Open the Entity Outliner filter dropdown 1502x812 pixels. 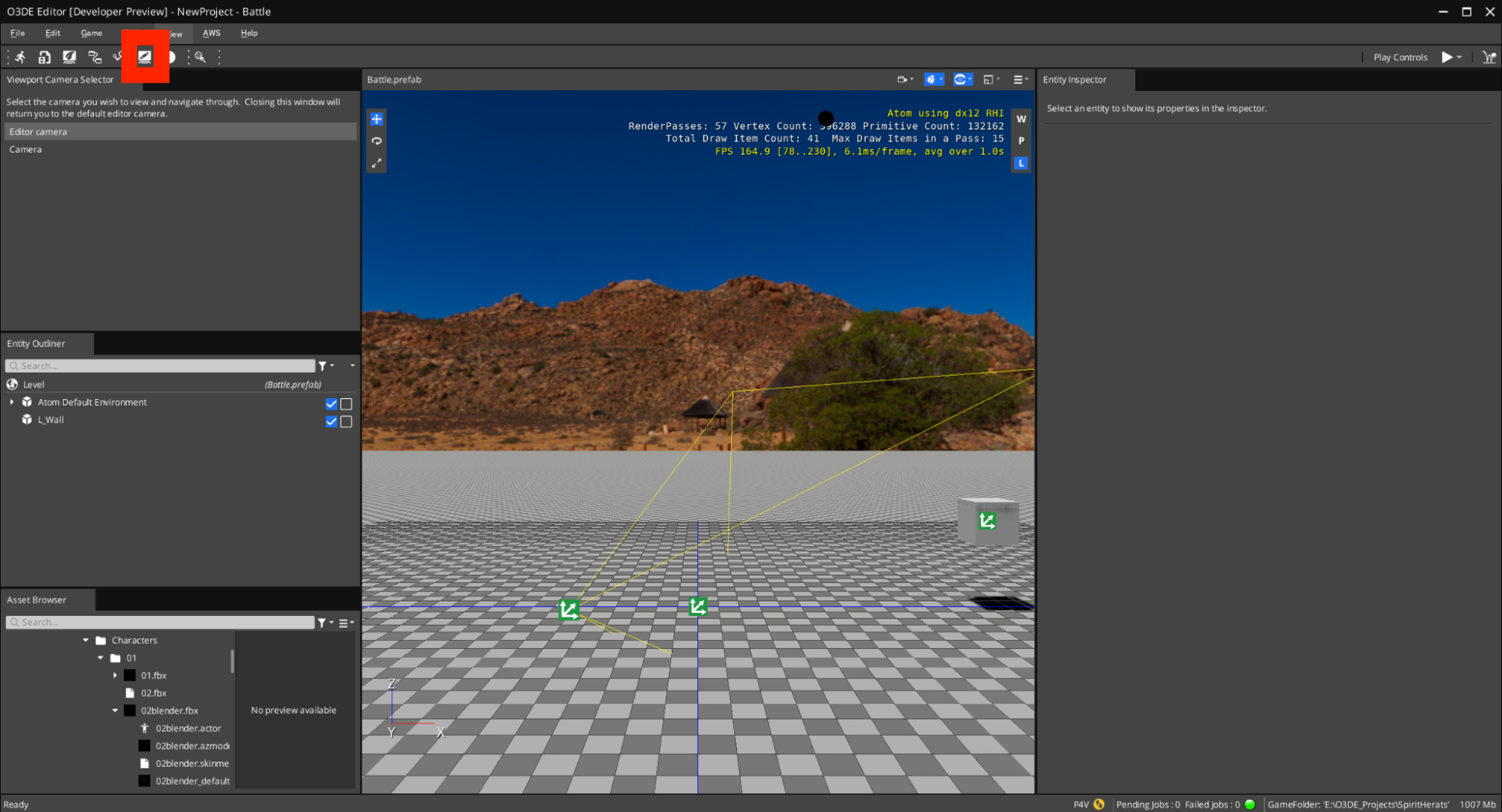pos(325,366)
